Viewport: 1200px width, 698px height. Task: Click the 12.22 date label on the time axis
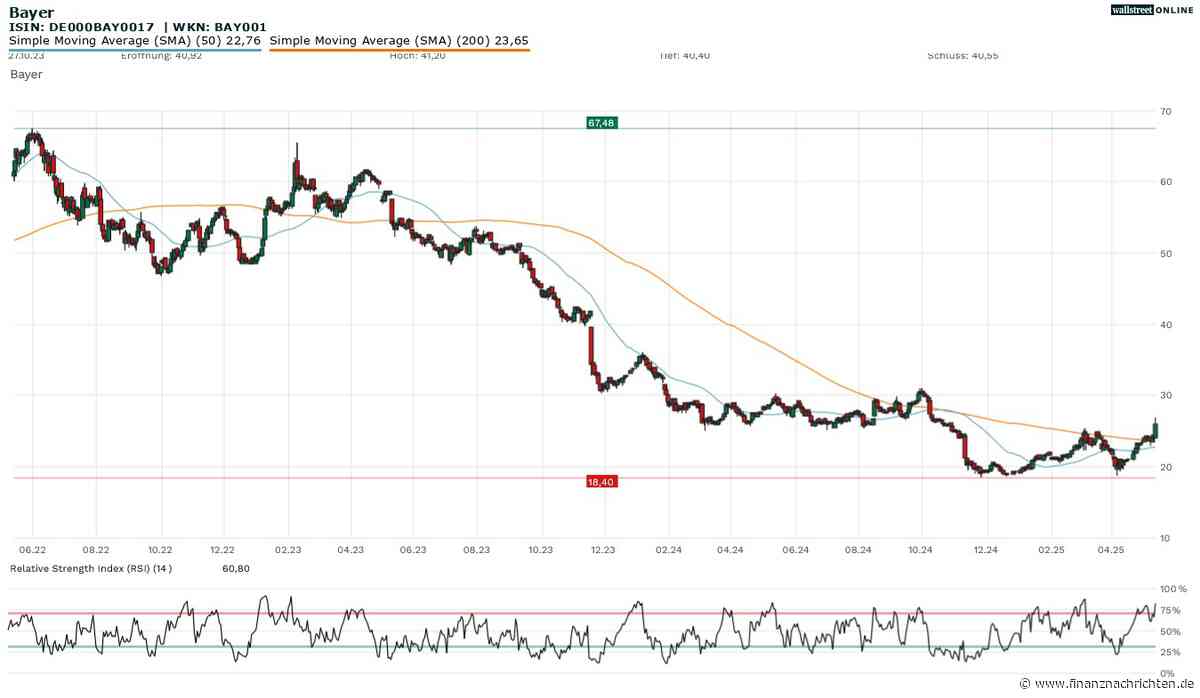click(x=223, y=550)
